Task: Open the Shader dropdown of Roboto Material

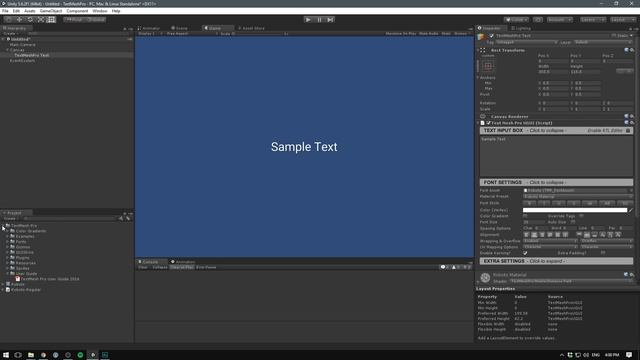Action: coord(571,281)
